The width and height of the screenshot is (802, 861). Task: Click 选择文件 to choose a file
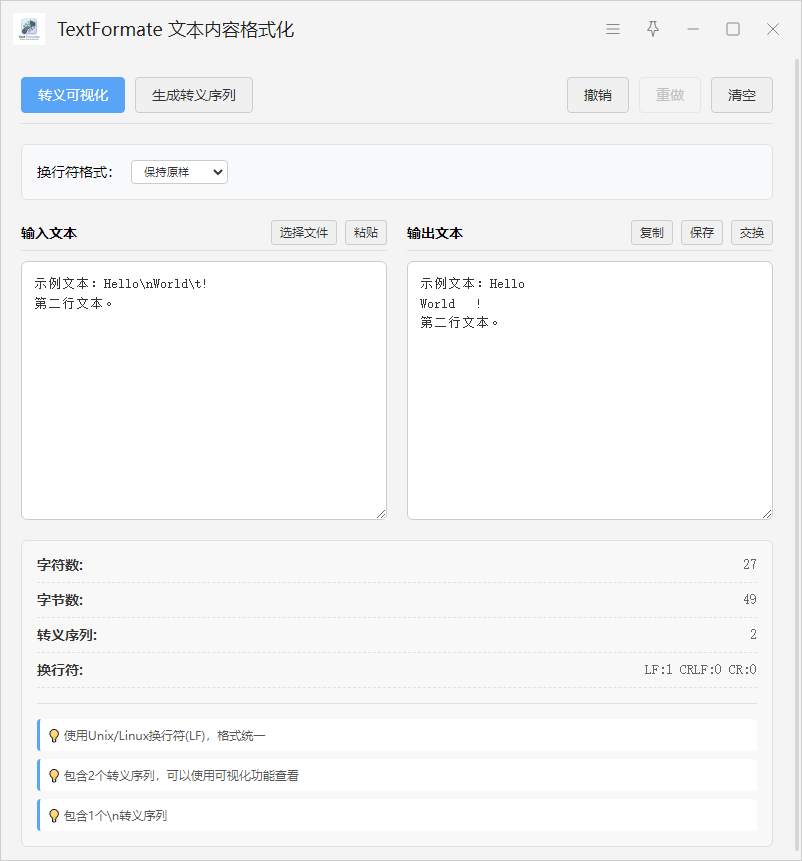click(304, 233)
